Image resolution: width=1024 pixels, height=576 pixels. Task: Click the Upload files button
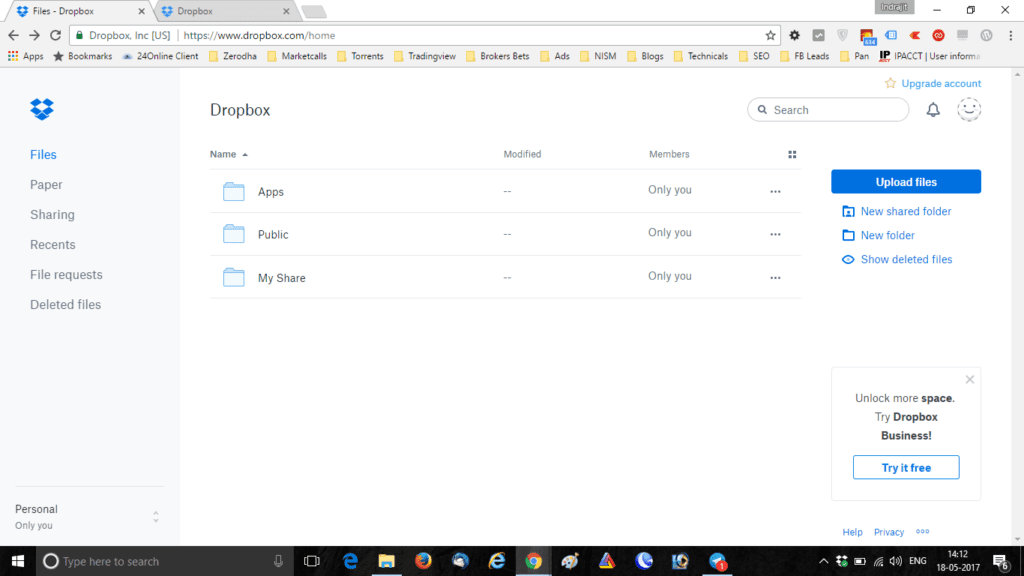point(905,181)
